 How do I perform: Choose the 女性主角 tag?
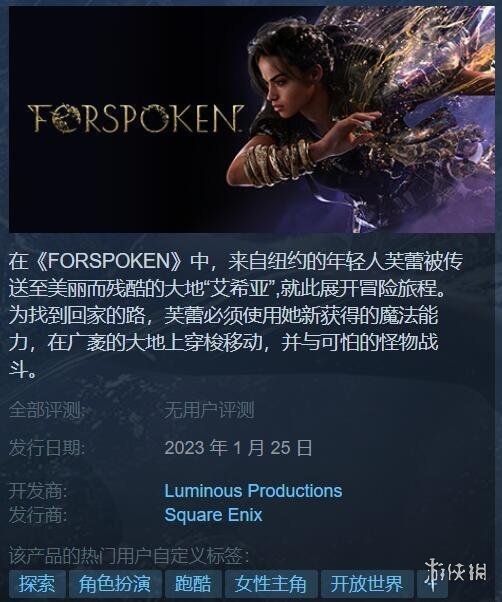271,584
